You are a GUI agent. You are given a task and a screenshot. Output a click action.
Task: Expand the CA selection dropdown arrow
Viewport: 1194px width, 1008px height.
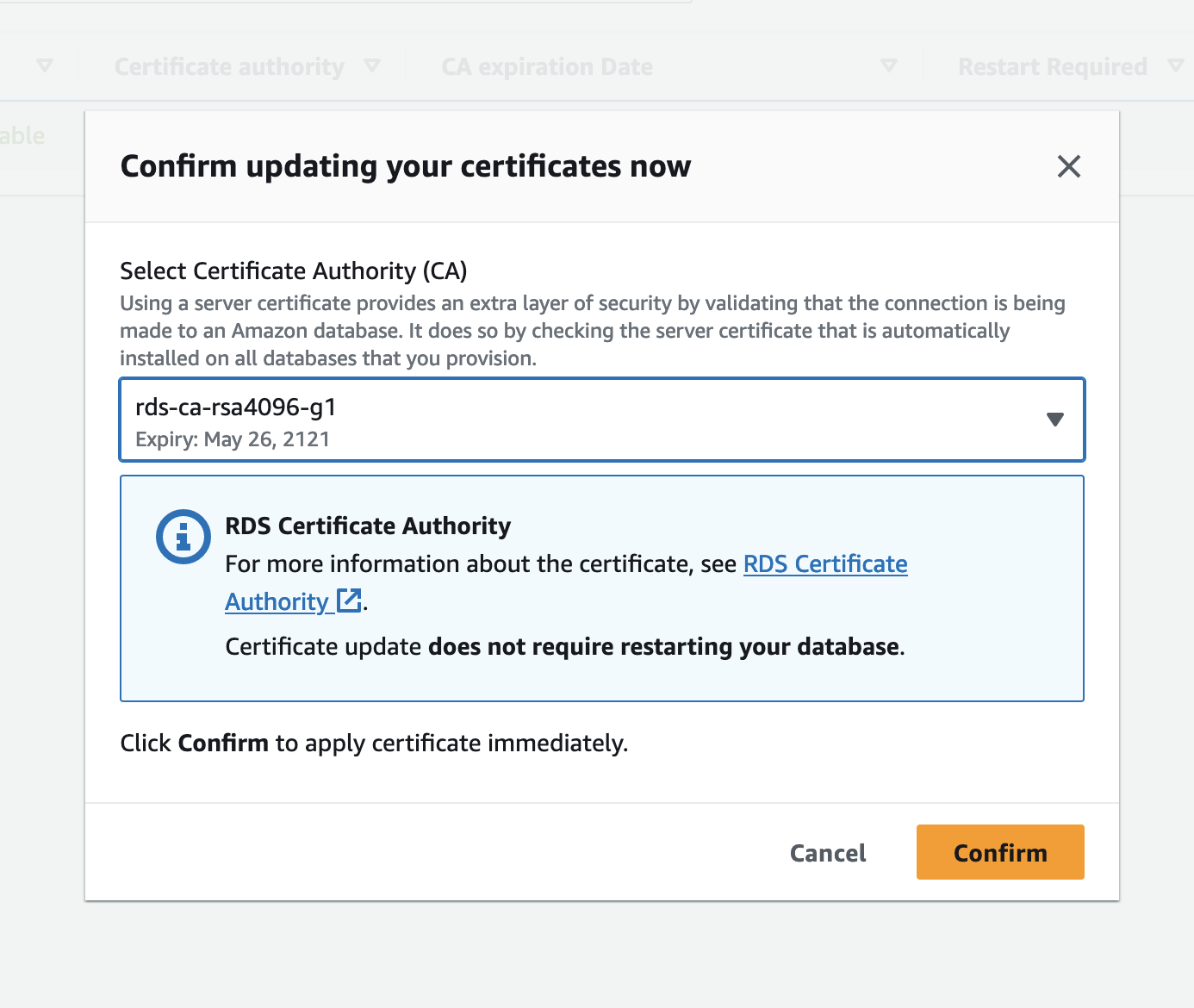[x=1054, y=420]
